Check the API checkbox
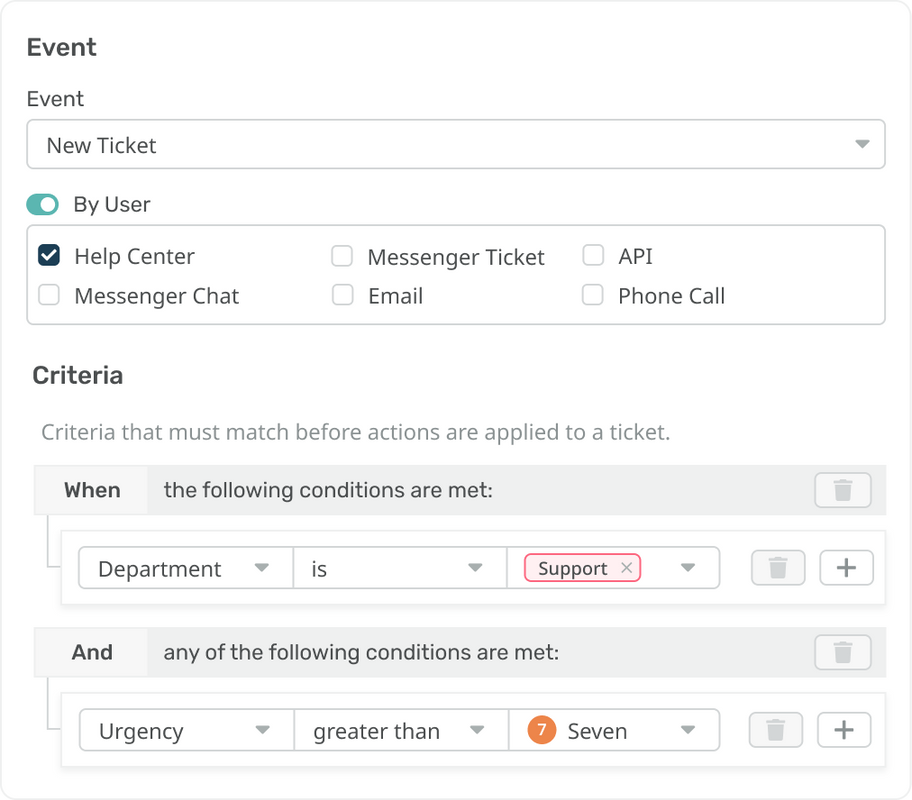912x800 pixels. 592,255
